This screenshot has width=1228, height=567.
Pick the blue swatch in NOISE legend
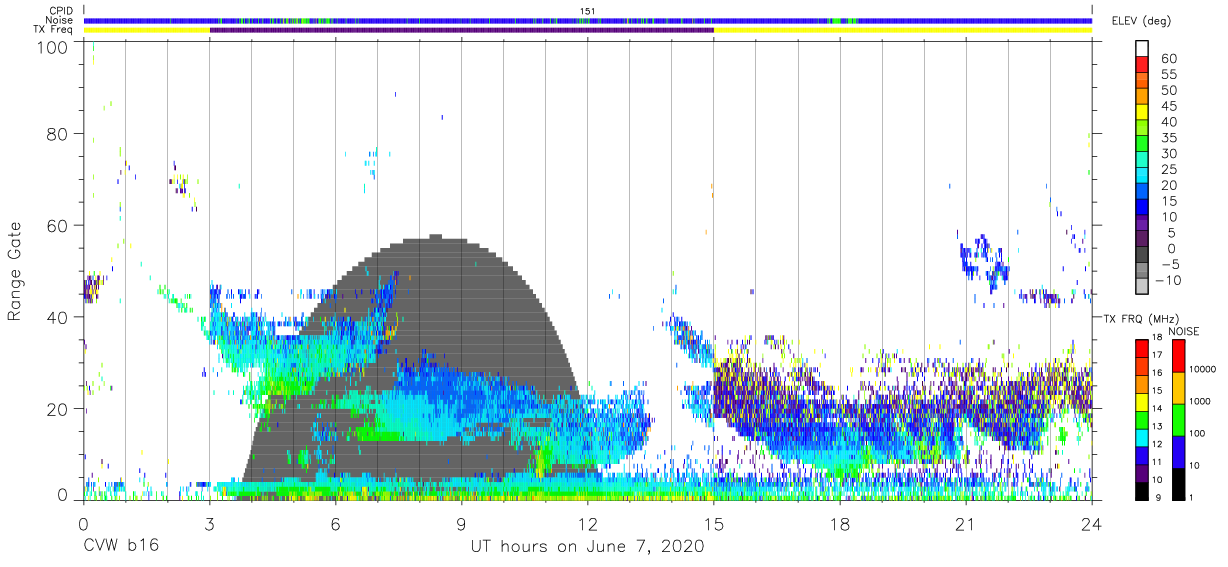pos(1178,450)
